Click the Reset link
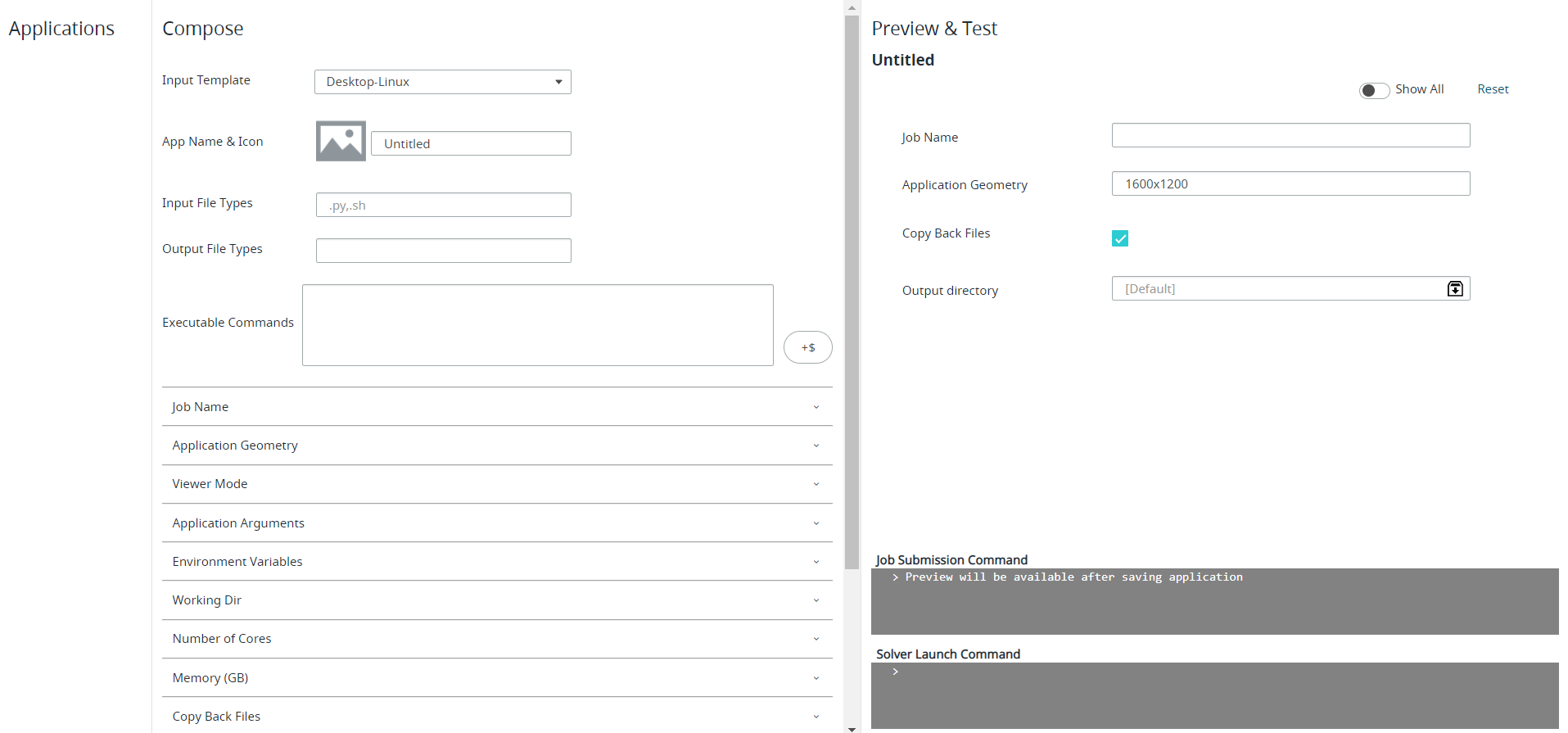 1493,89
